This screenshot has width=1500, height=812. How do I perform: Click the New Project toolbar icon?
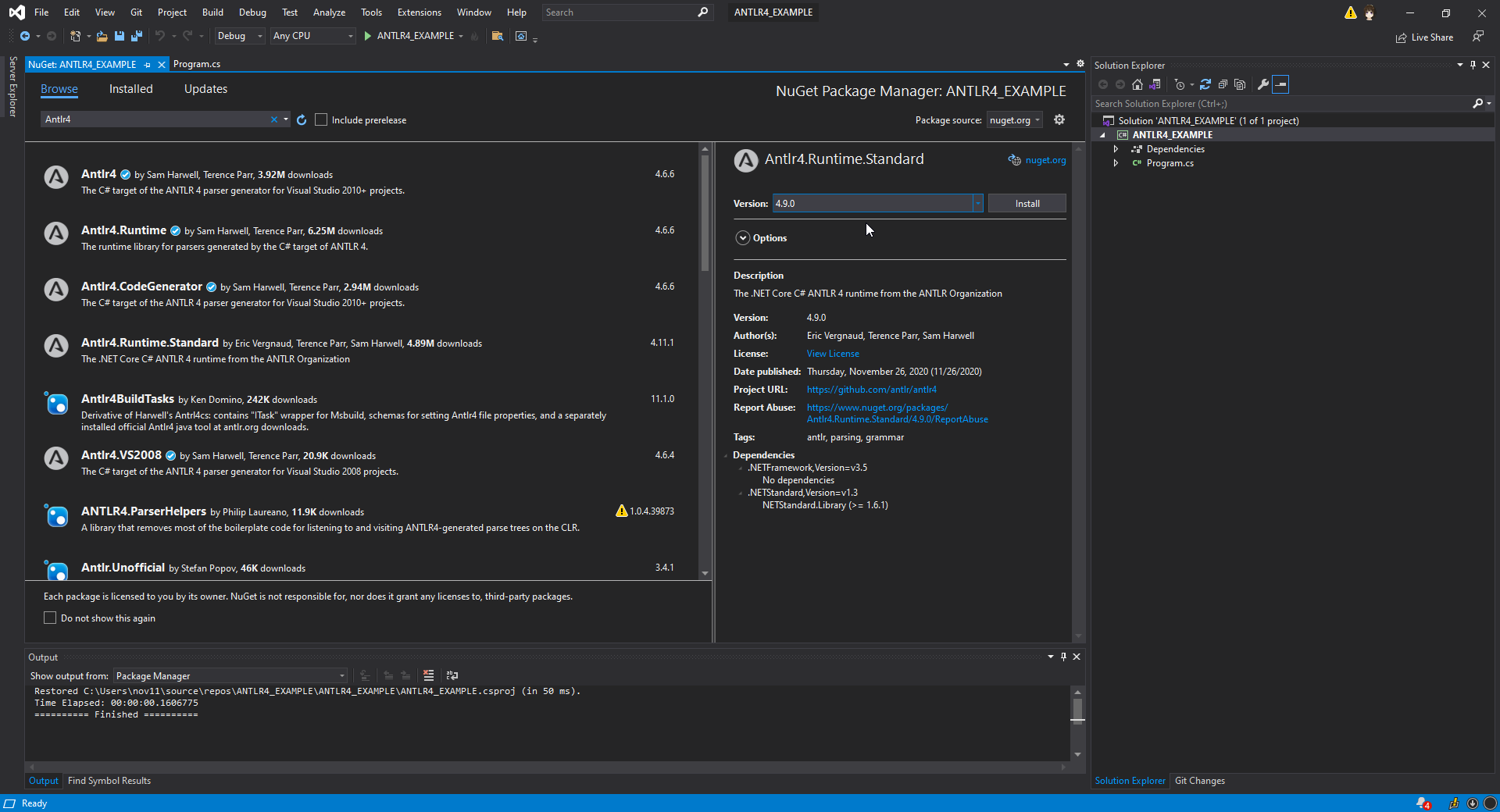click(75, 36)
